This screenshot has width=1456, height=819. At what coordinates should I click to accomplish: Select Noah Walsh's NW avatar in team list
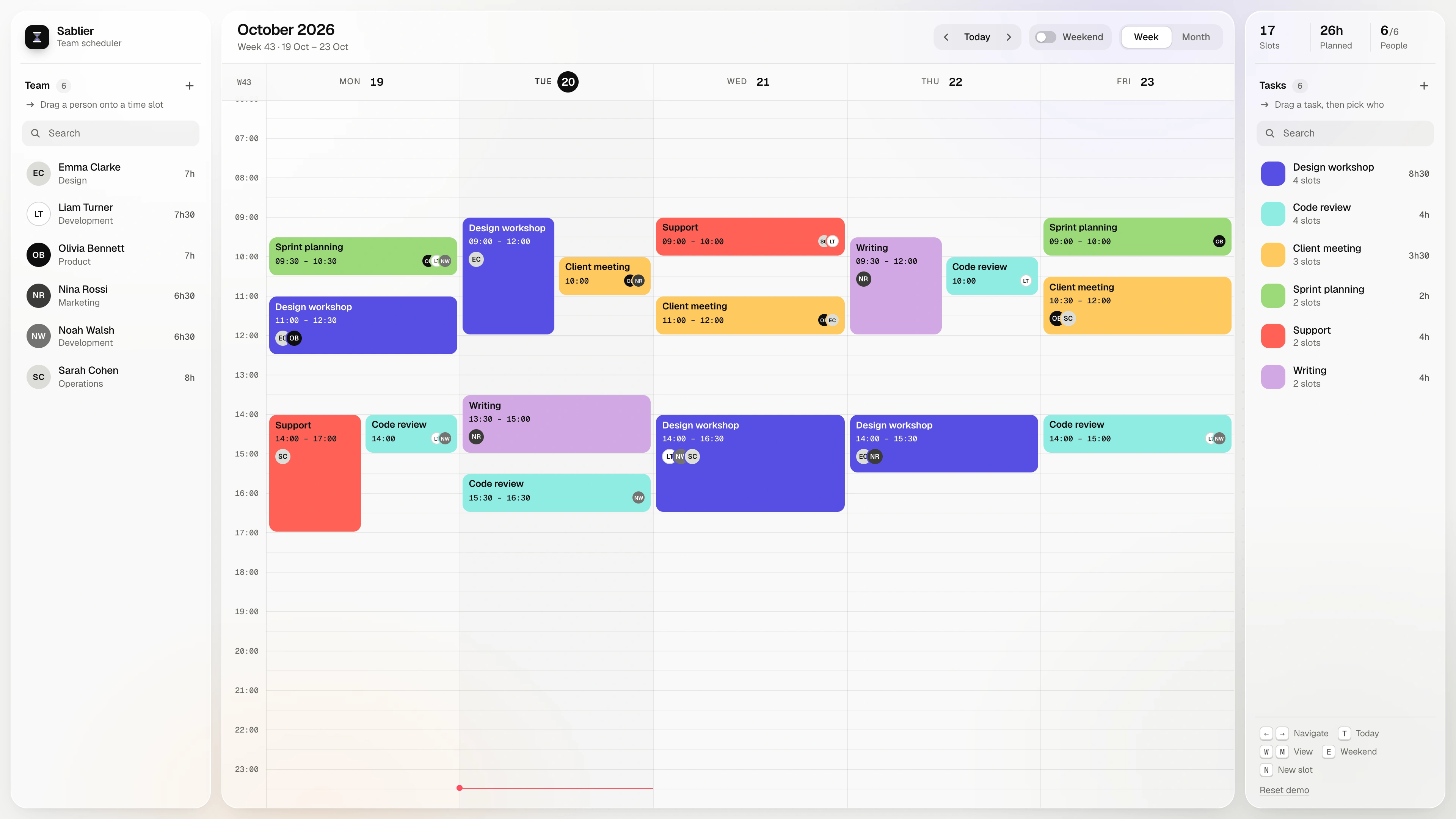pos(38,336)
